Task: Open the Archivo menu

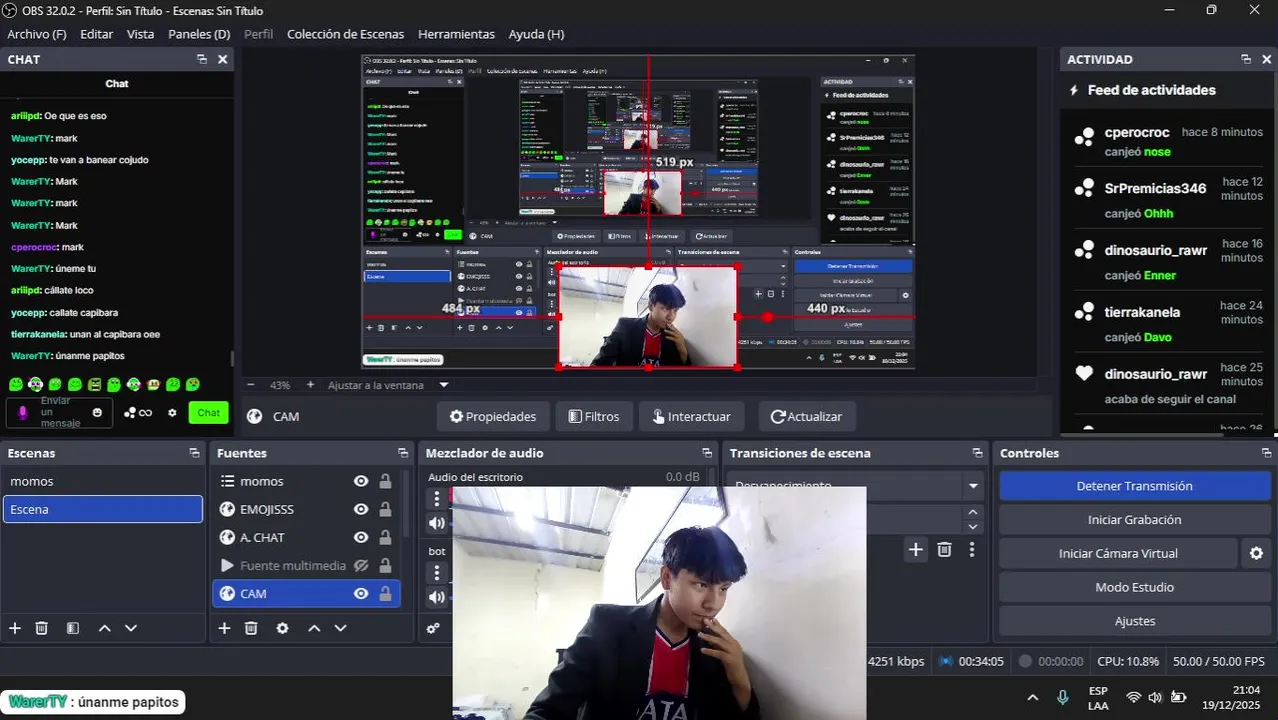Action: pos(37,34)
